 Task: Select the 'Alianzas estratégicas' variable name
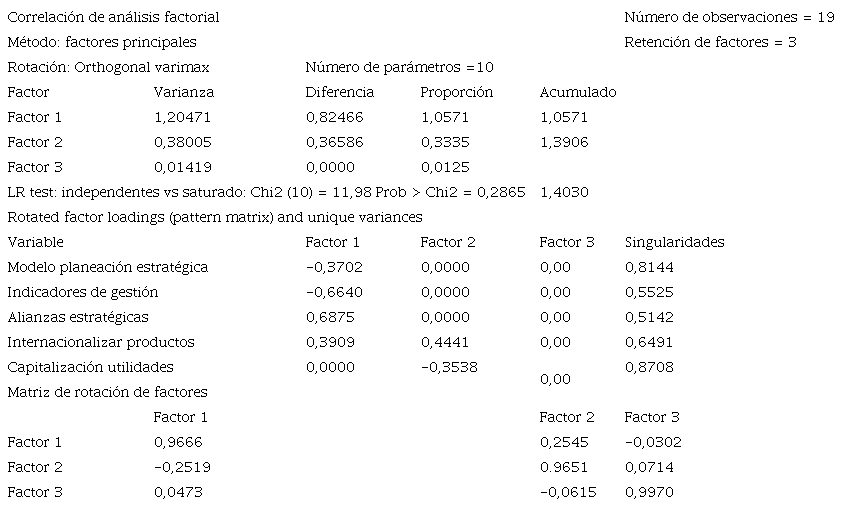(x=77, y=317)
